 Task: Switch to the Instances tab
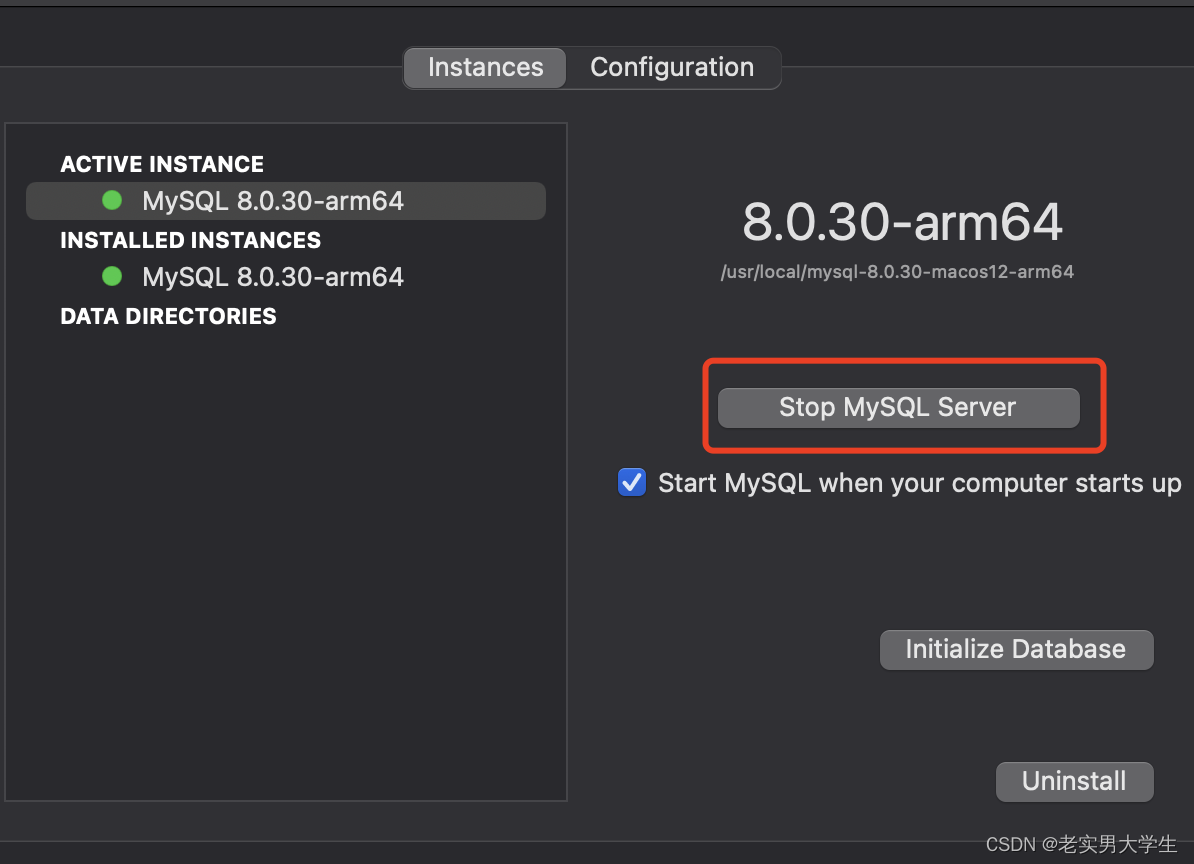(485, 67)
